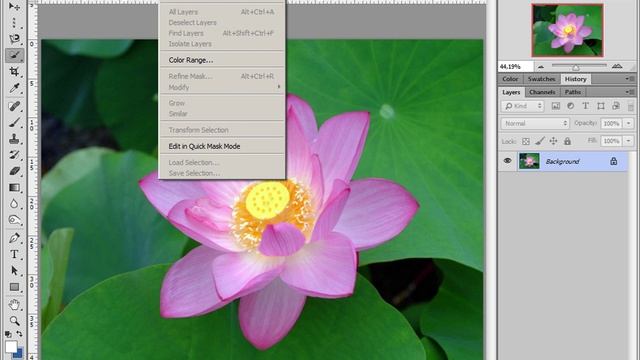Select the Blur tool
The image size is (640, 360).
(x=14, y=204)
